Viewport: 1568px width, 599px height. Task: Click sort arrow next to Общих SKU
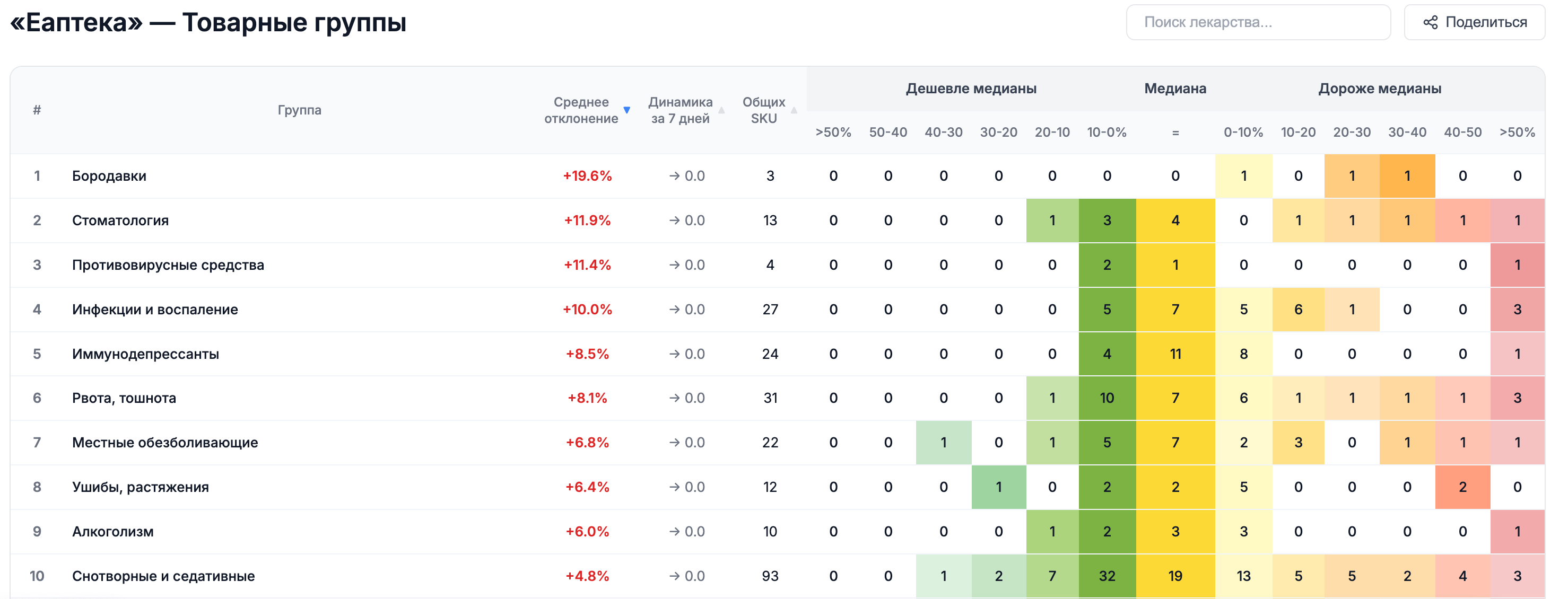[x=794, y=110]
